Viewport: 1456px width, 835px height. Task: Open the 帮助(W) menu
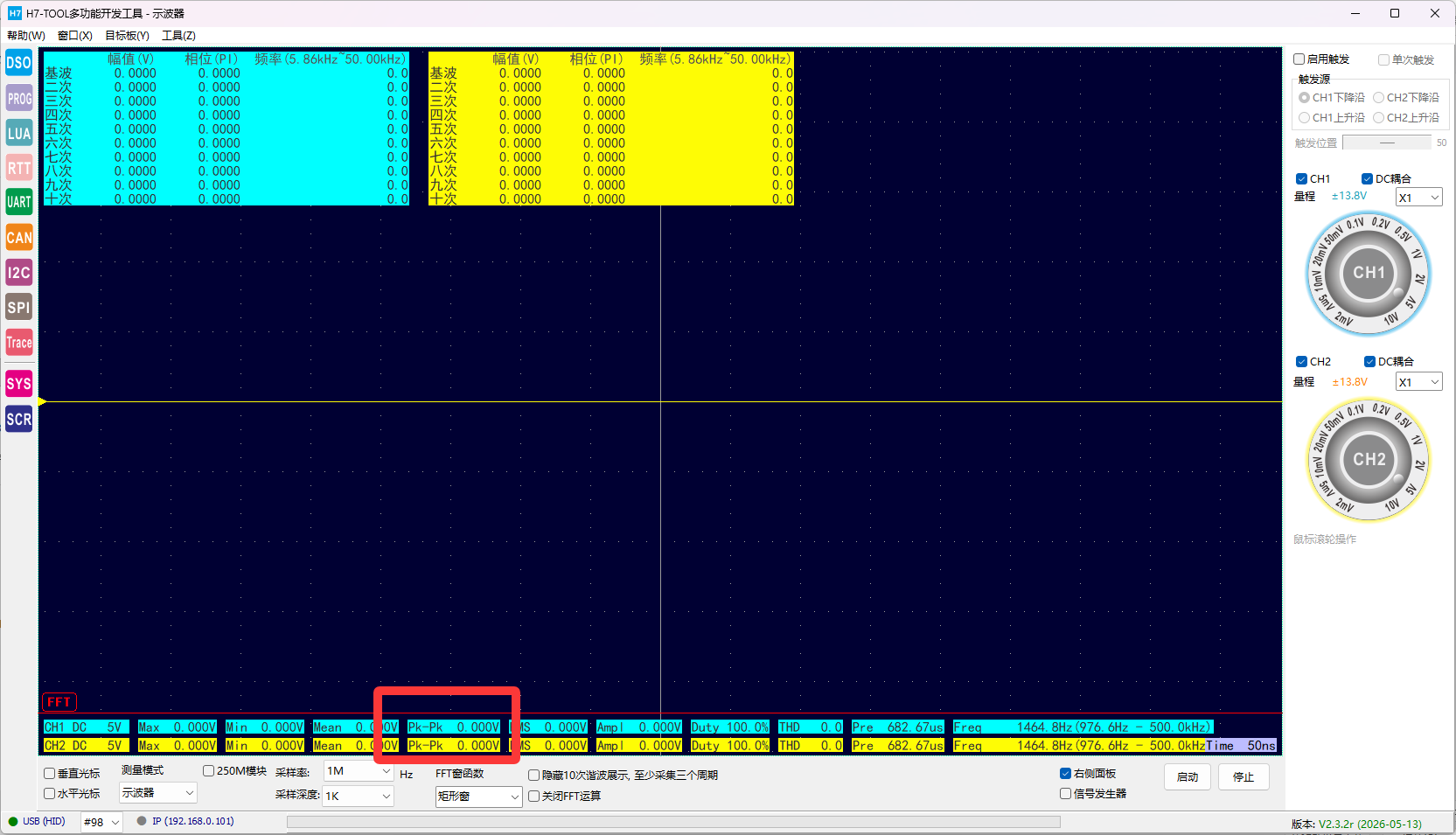[26, 36]
